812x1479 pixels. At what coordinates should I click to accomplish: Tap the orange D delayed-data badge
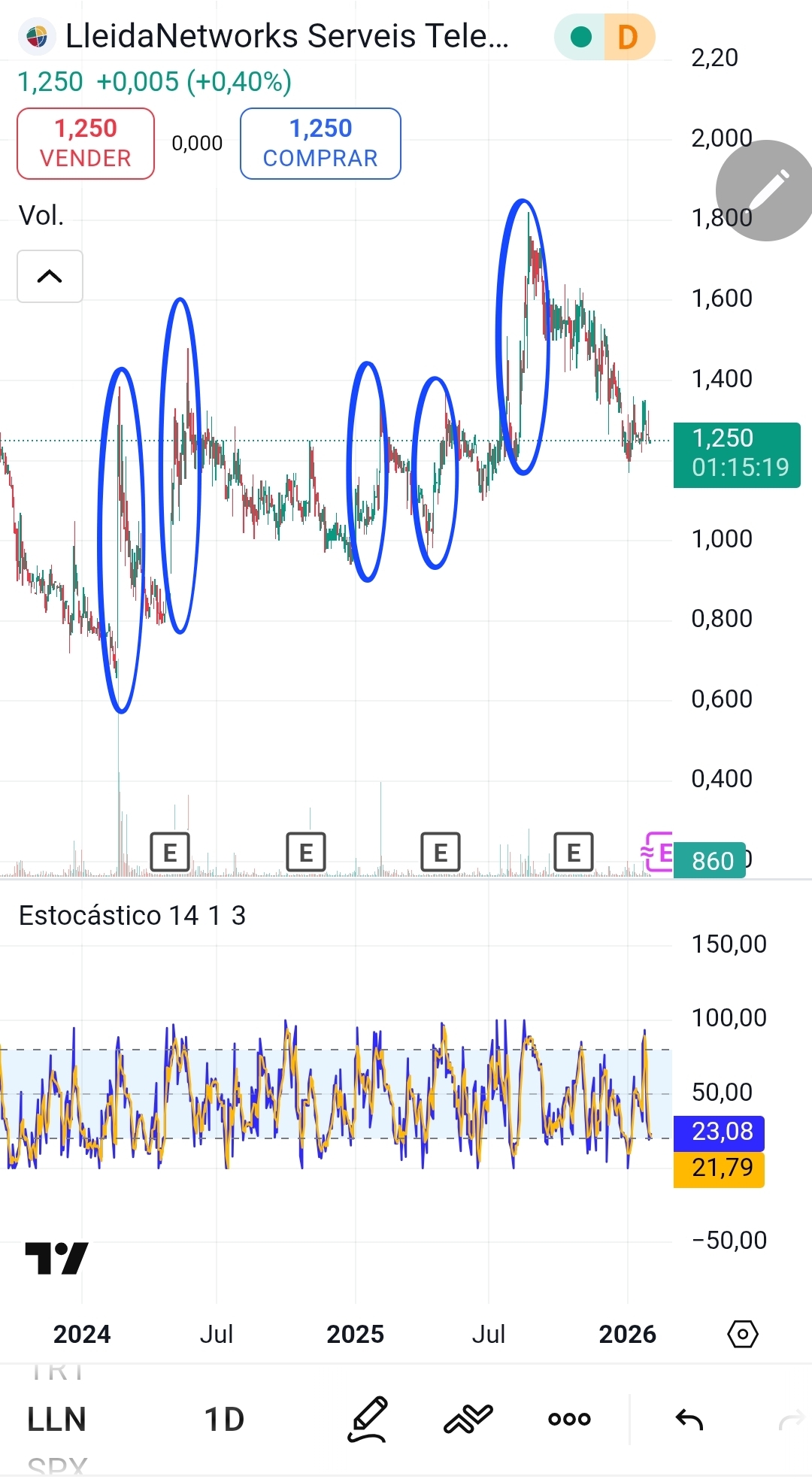point(629,36)
